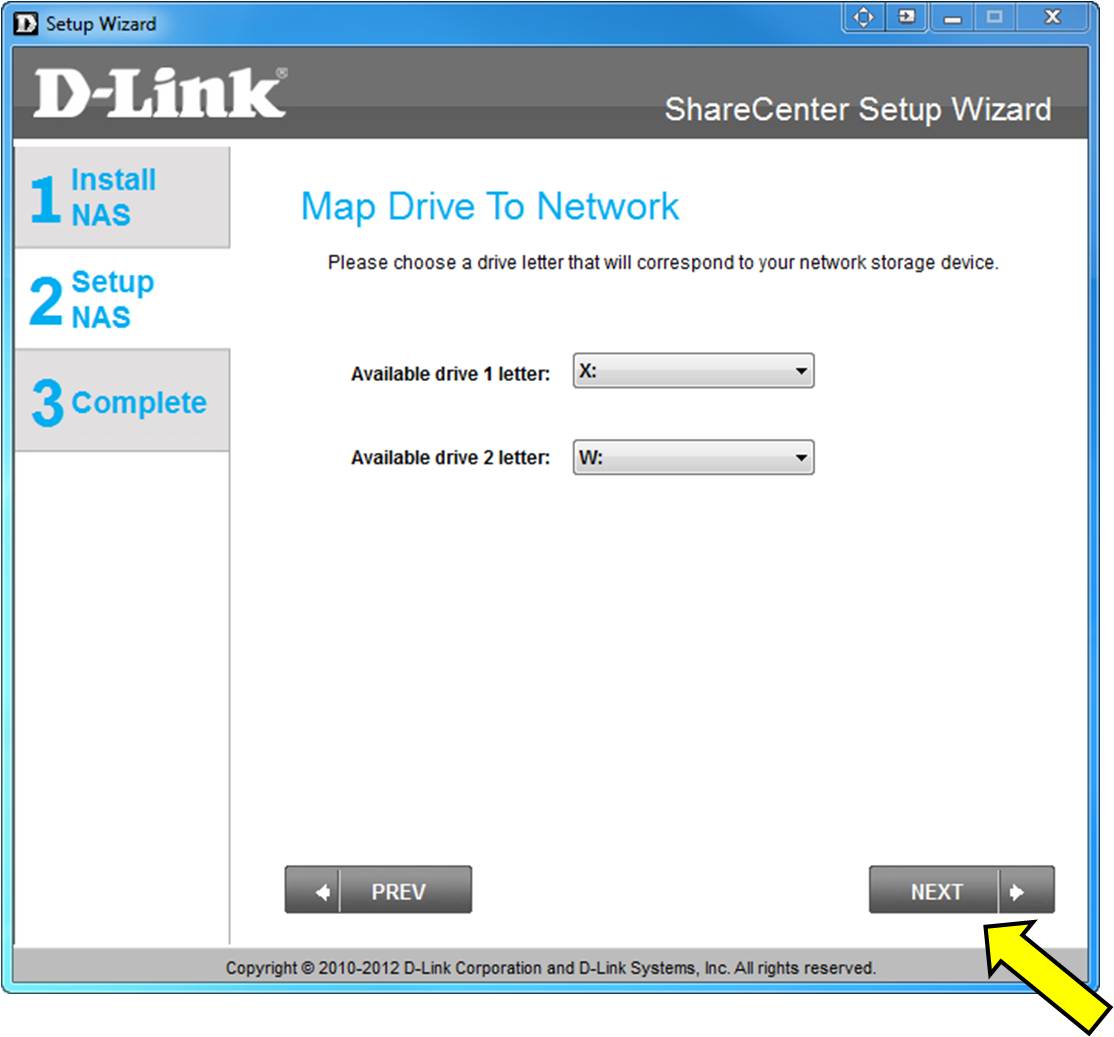Click the D-Link logo in the header
Image resolution: width=1114 pixels, height=1037 pixels.
point(161,93)
